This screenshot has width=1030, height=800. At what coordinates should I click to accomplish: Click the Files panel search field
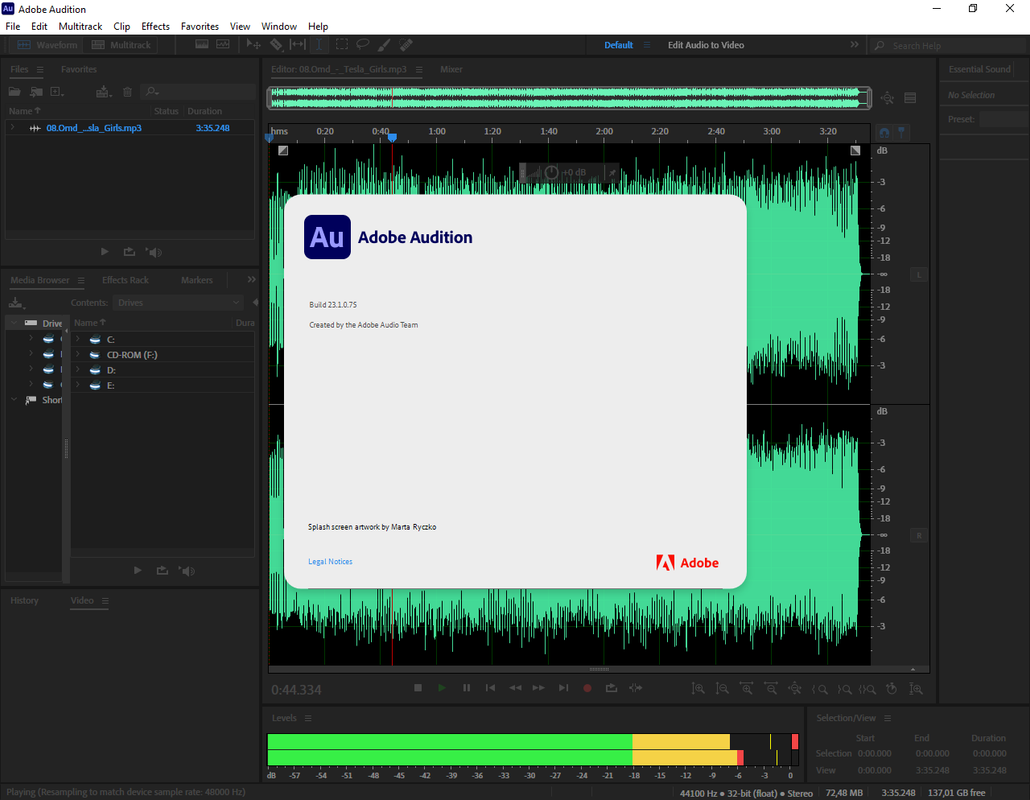pos(199,91)
